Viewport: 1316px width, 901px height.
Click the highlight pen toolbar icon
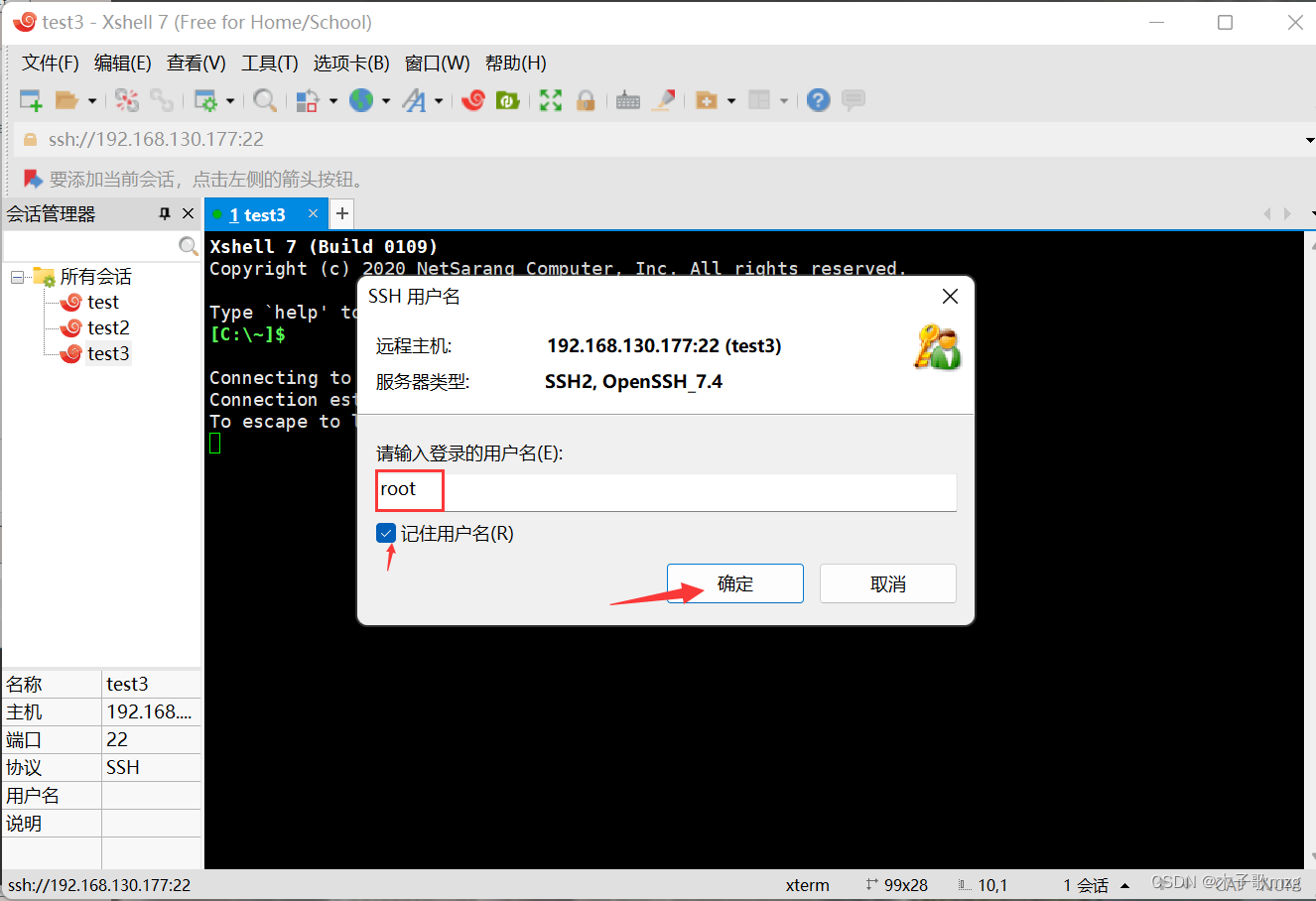coord(663,100)
